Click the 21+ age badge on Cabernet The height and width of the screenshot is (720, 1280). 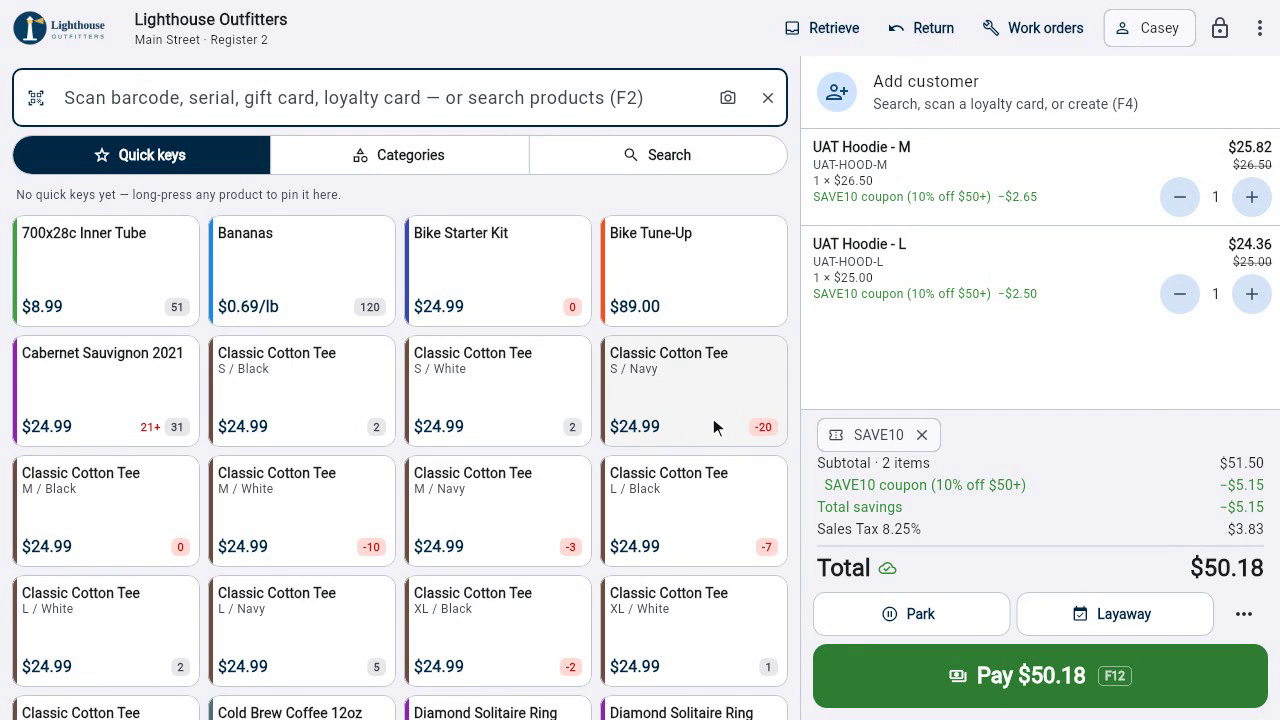tap(150, 427)
